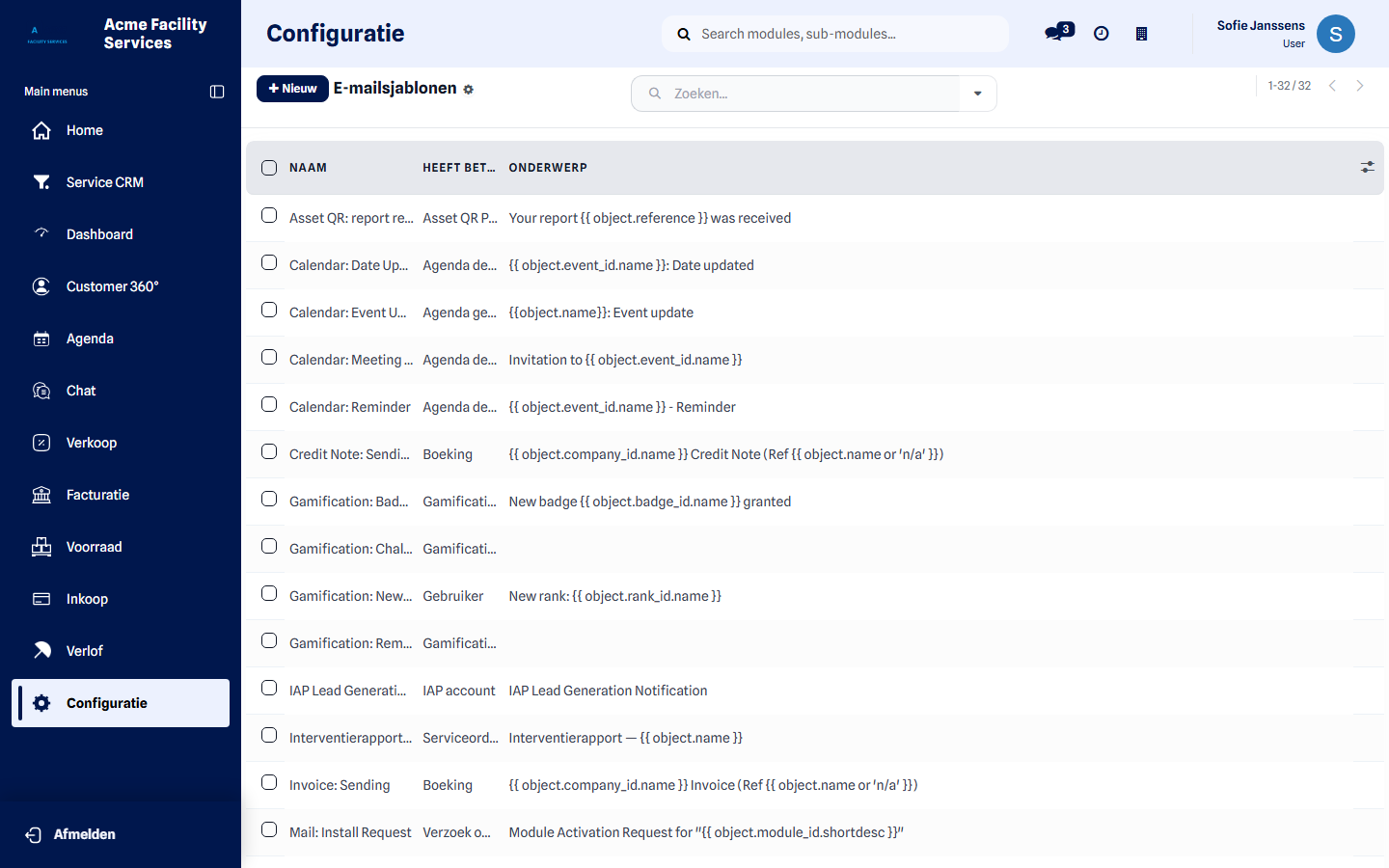The height and width of the screenshot is (868, 1389).
Task: Click 'Gebruiker' model cell
Action: [453, 596]
